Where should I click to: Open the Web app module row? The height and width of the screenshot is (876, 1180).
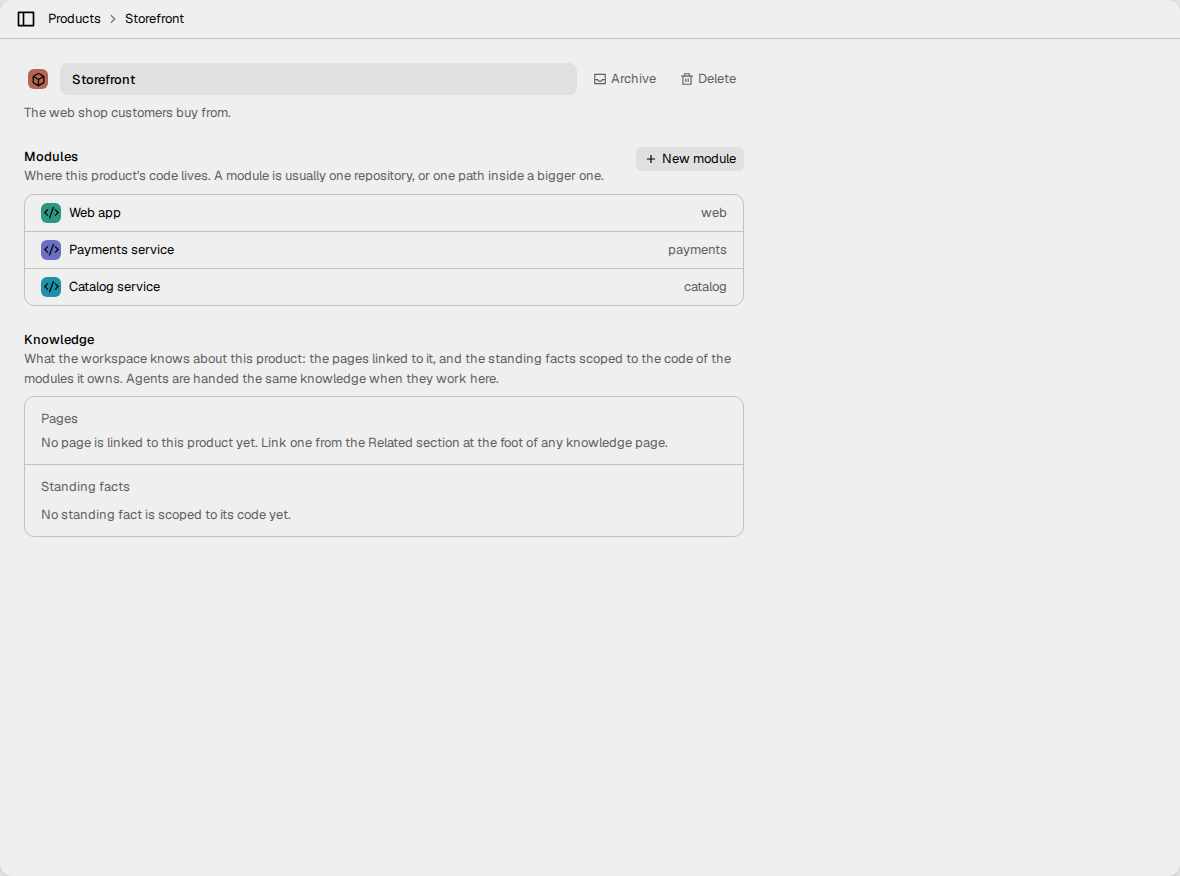click(x=384, y=213)
